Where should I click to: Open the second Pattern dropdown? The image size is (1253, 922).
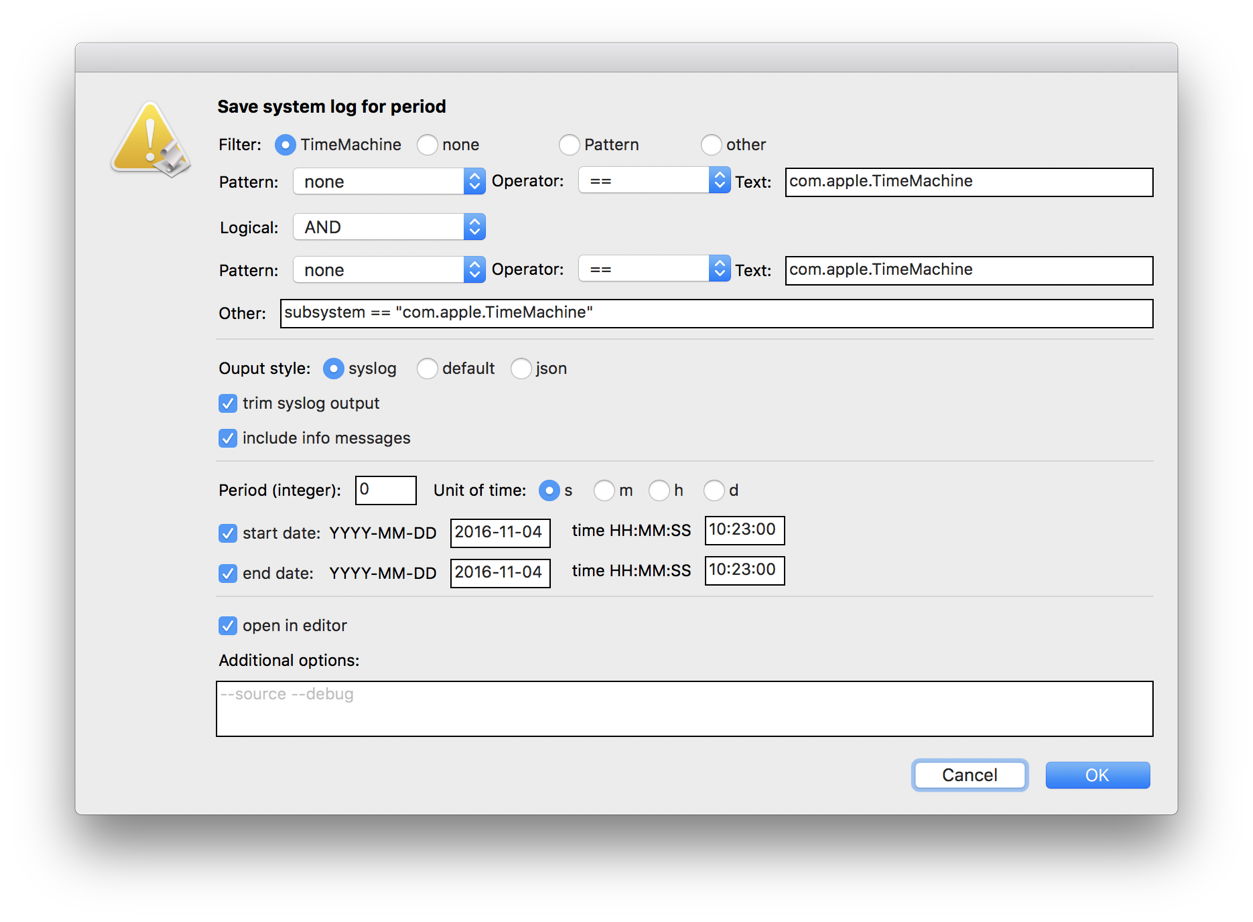click(x=389, y=270)
